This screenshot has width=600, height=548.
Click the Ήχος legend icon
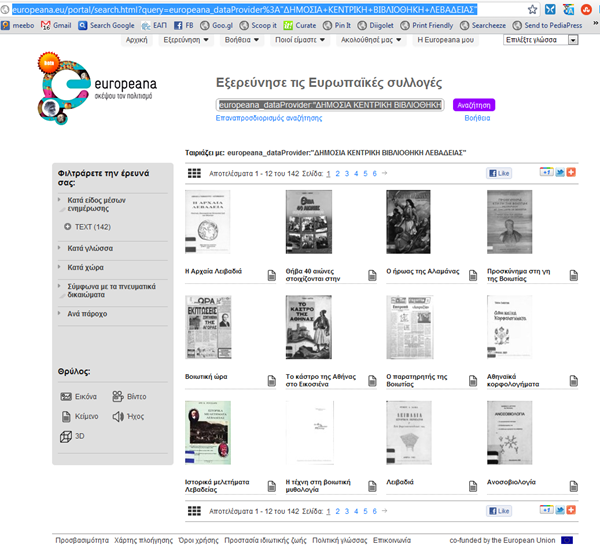tap(118, 416)
